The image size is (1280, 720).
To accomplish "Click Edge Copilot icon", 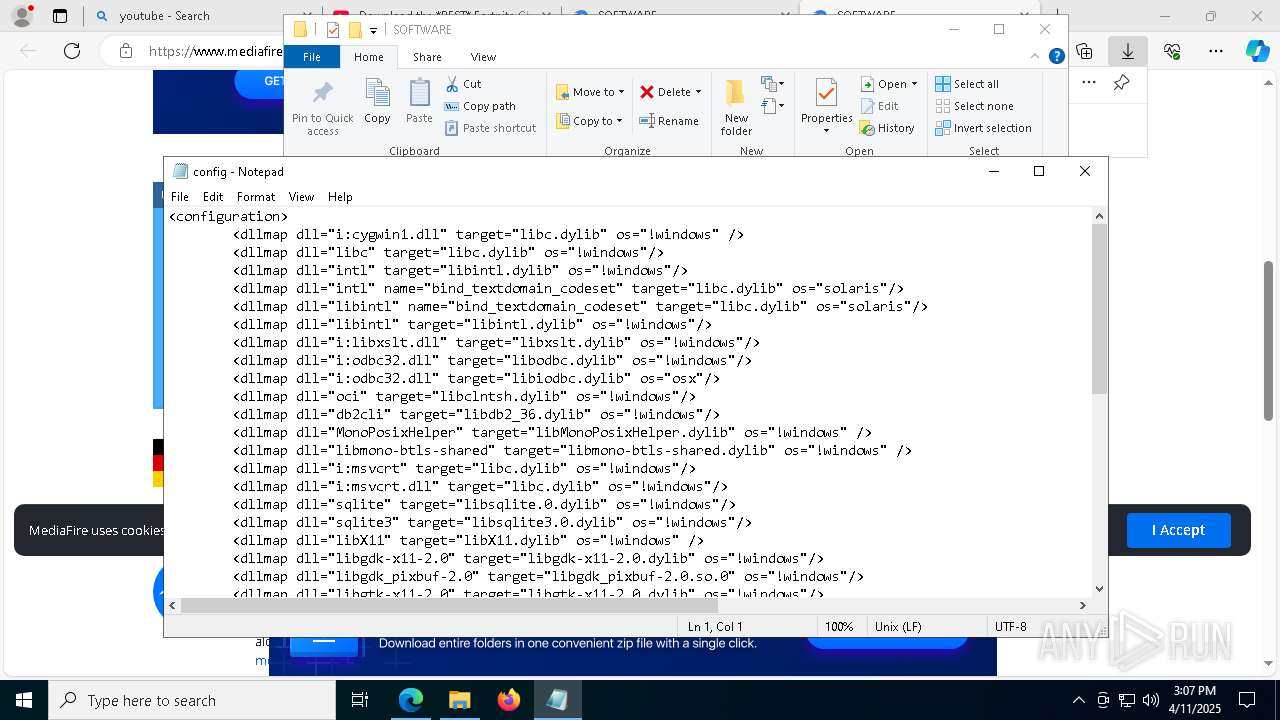I will 1257,51.
